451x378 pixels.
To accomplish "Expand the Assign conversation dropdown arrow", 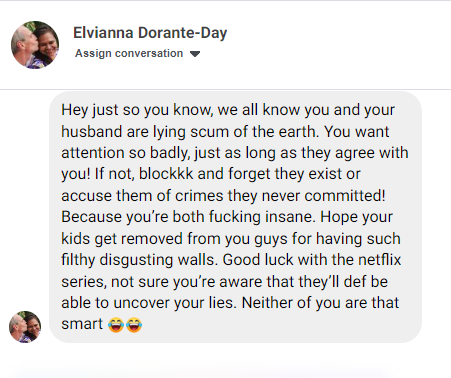I will click(195, 54).
